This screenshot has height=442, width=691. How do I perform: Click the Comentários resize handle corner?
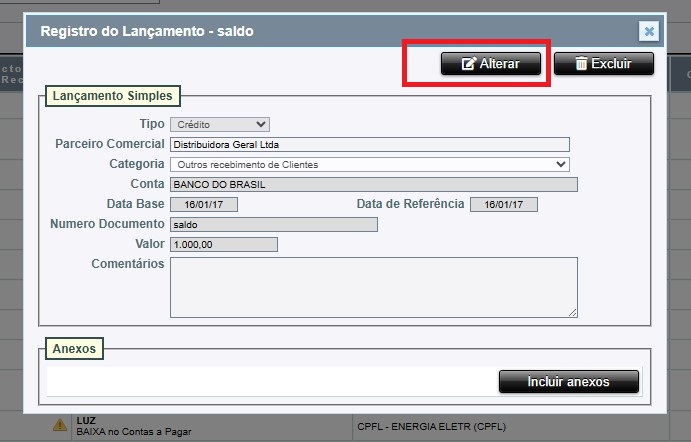[x=573, y=312]
